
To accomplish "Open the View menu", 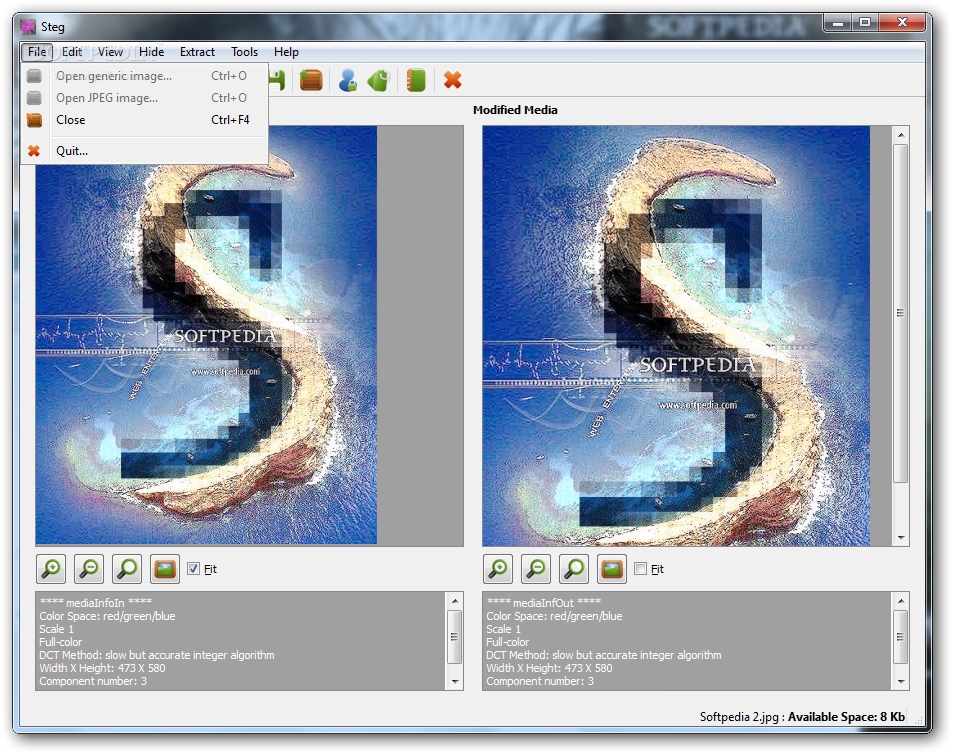I will point(110,52).
